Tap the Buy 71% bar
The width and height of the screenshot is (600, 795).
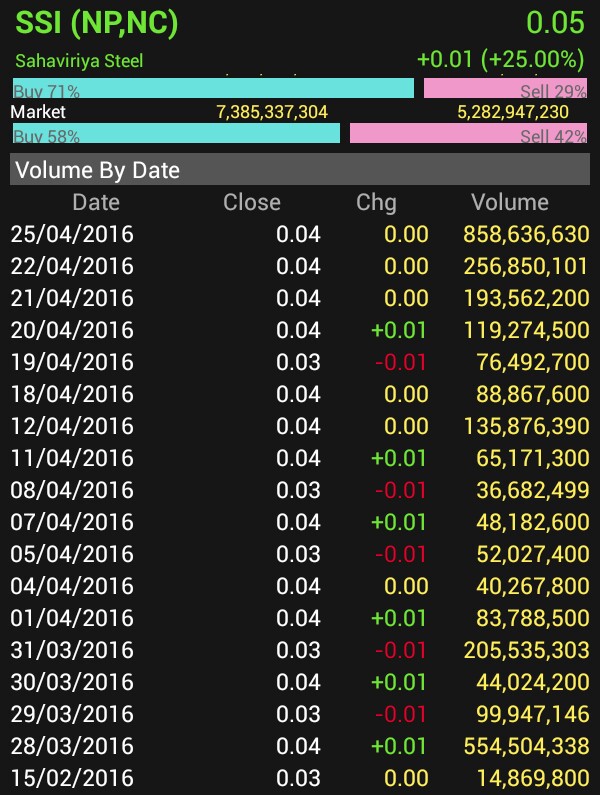[213, 88]
